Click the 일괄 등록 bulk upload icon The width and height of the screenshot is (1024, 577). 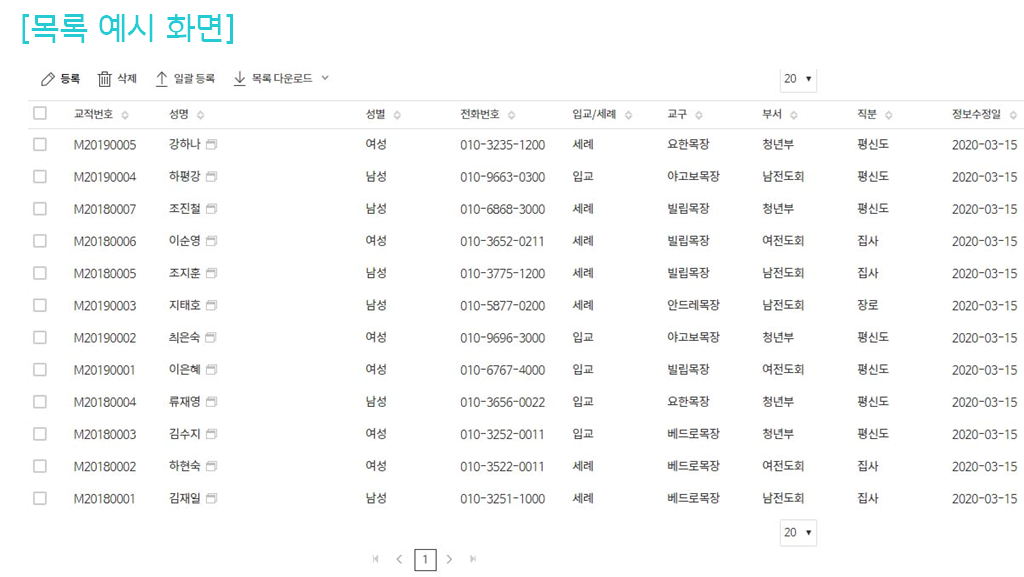click(x=161, y=79)
